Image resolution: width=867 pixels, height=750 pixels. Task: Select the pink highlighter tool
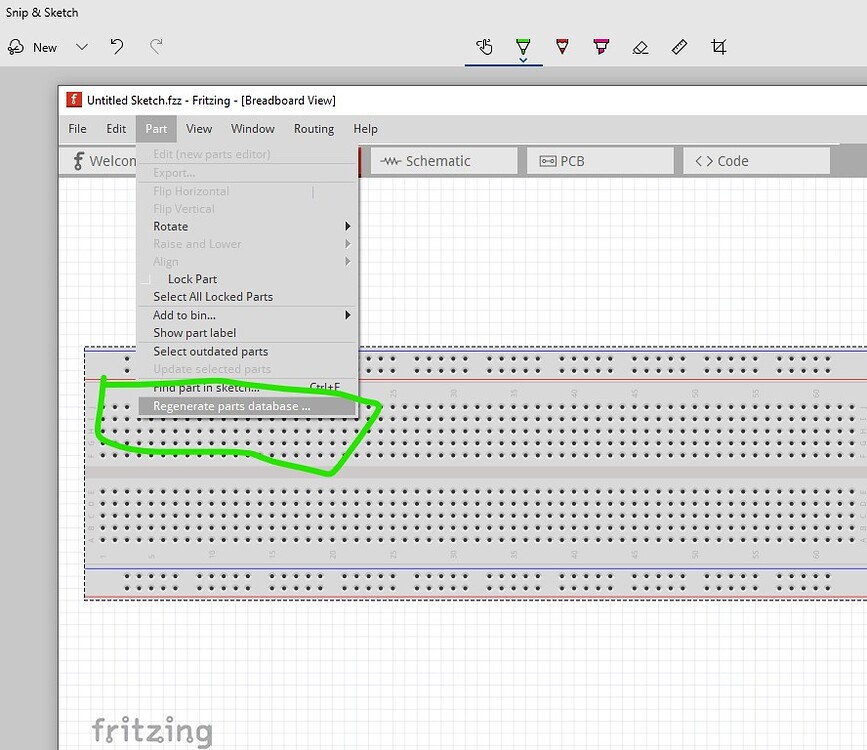coord(601,47)
